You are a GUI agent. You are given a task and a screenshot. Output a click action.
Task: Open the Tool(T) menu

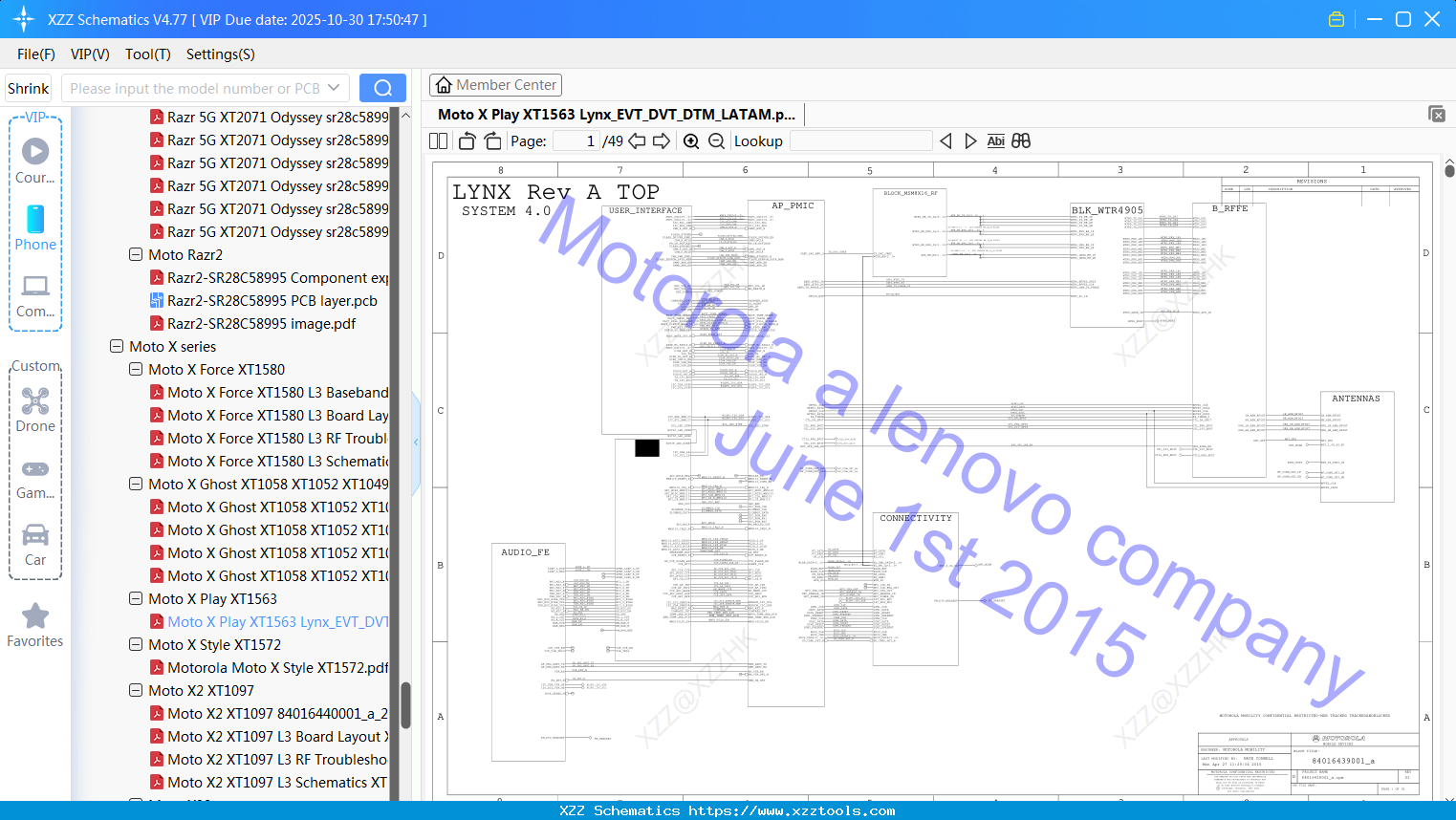(x=148, y=54)
